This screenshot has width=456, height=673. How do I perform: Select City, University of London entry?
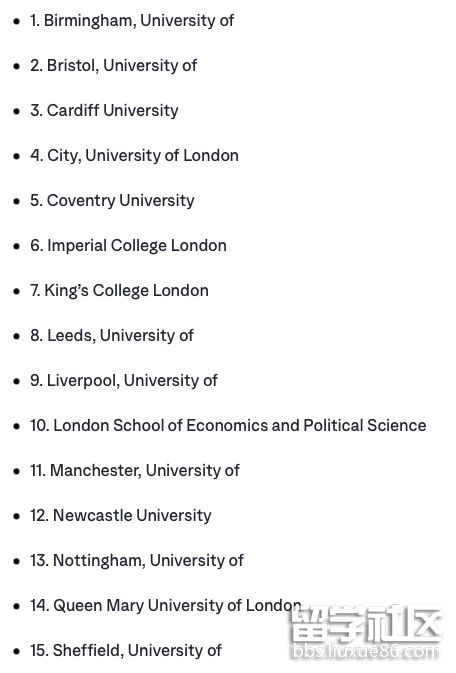[134, 156]
